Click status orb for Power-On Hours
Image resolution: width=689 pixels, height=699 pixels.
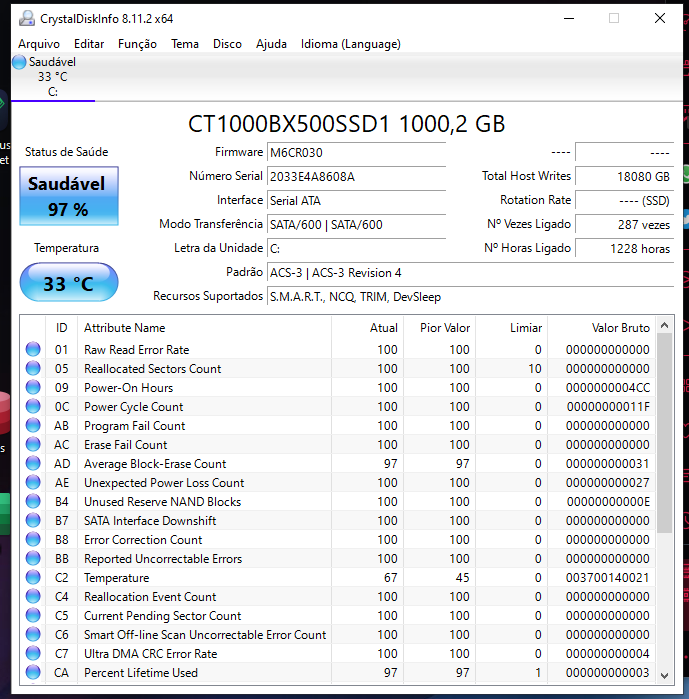pos(33,387)
